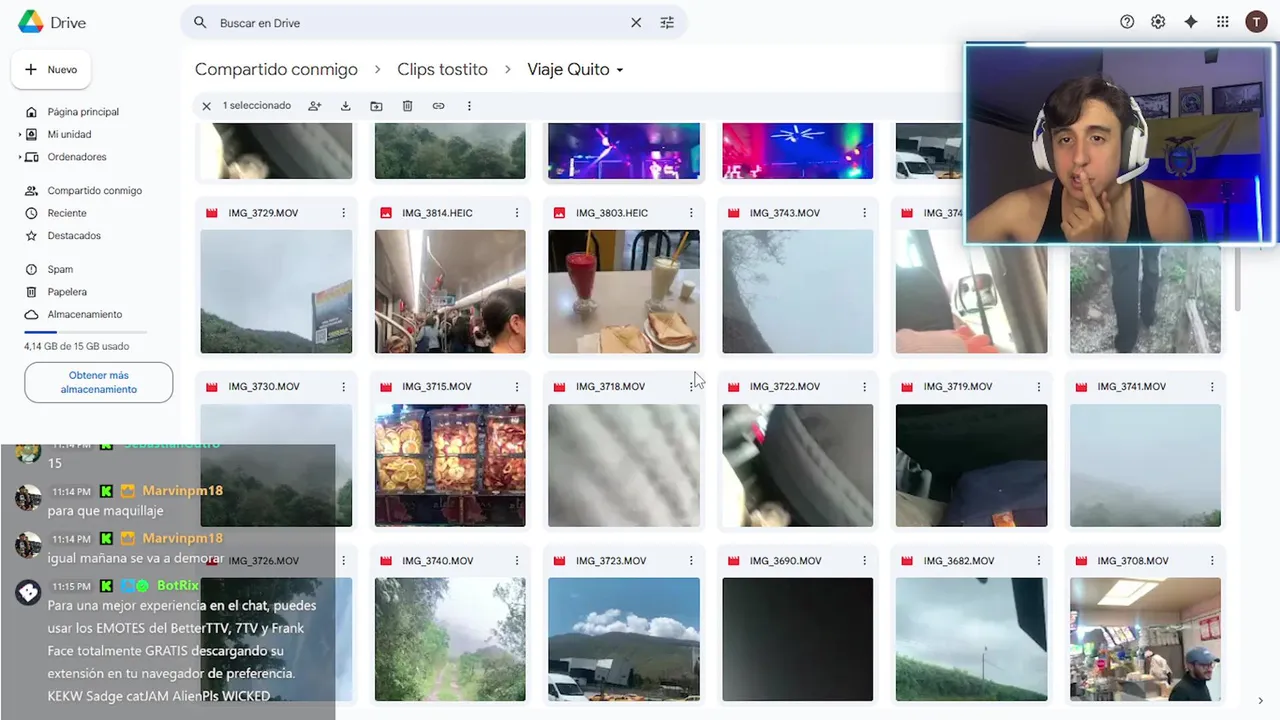Go to Compartido conmigo breadcrumb
Screen dimensions: 1280x720
pos(276,69)
